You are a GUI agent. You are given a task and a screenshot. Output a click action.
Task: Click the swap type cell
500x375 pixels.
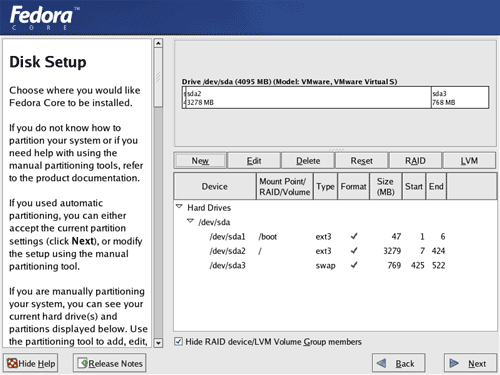[x=326, y=266]
